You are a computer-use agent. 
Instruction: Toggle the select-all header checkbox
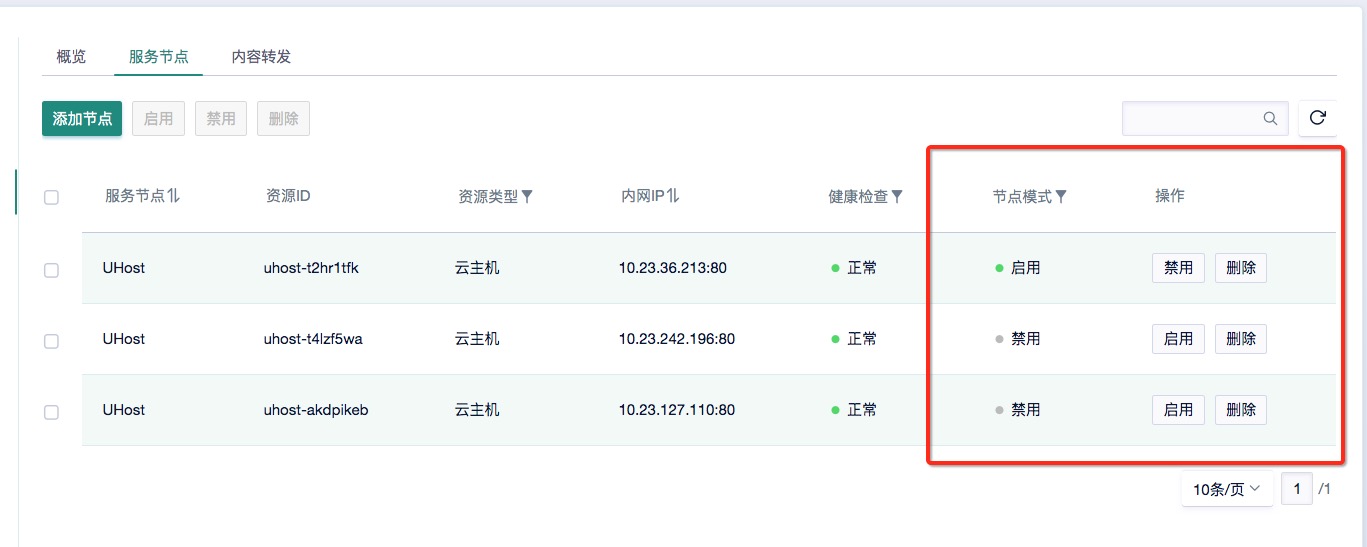pos(52,198)
